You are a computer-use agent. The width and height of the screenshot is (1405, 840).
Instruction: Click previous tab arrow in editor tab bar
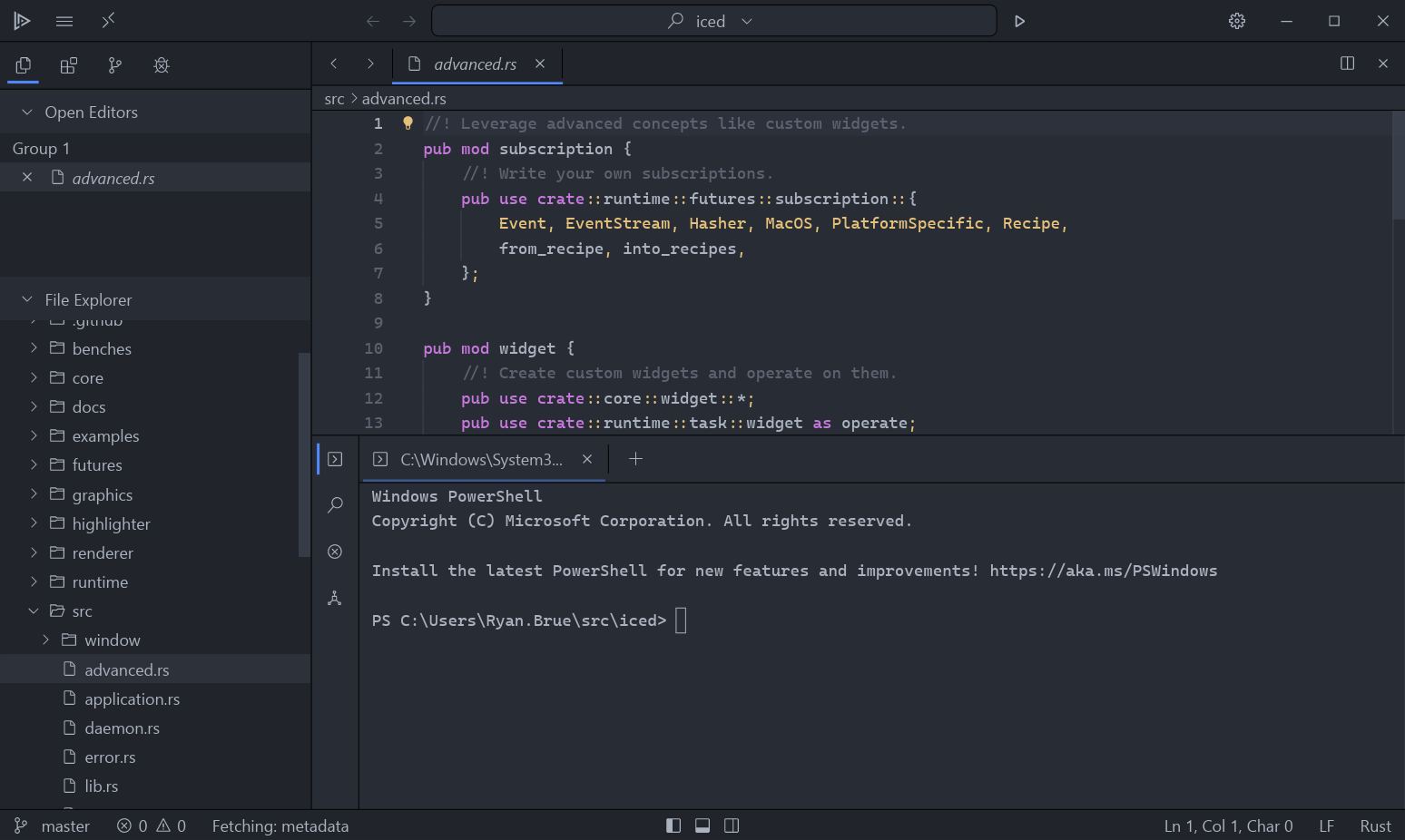(334, 63)
